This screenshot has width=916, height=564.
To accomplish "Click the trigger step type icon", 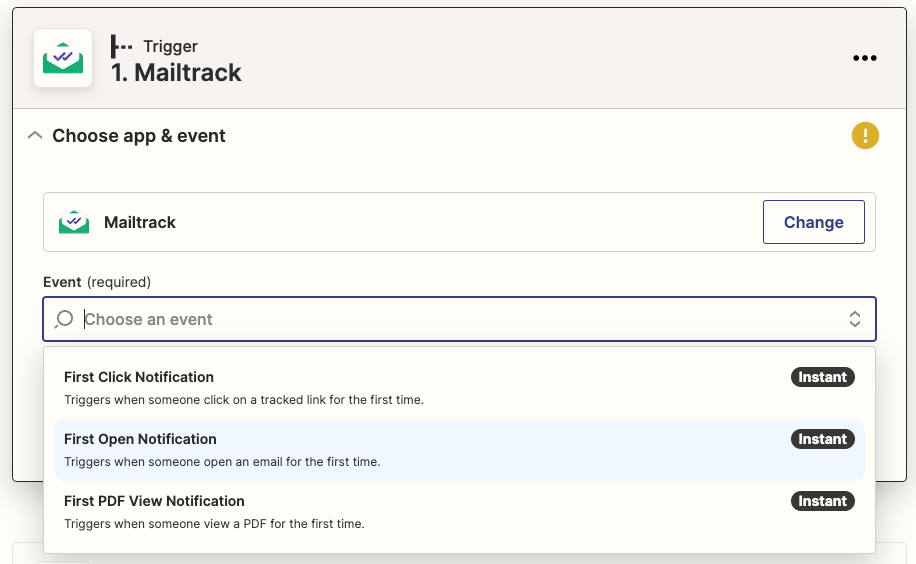I will (122, 46).
